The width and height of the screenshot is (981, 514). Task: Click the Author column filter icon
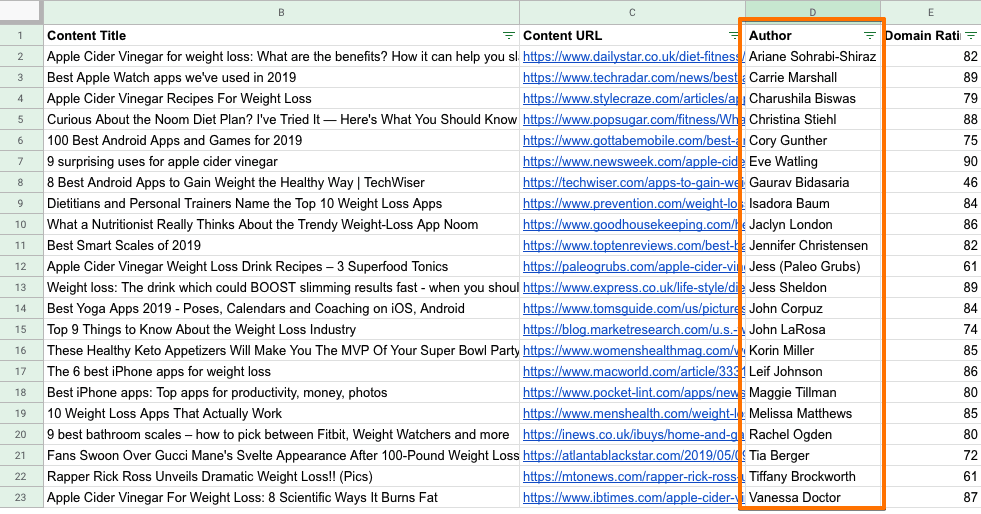tap(869, 36)
